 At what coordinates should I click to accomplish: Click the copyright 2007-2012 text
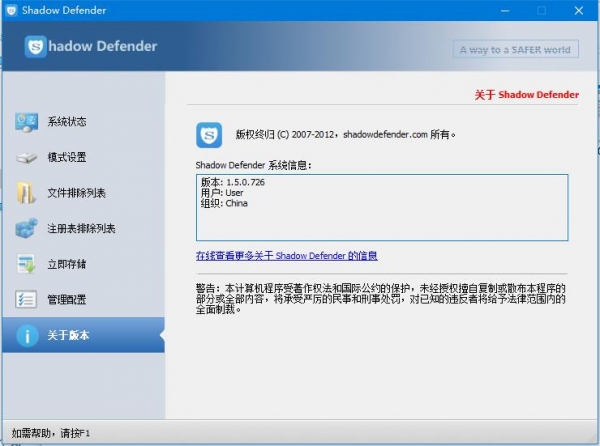(x=345, y=135)
